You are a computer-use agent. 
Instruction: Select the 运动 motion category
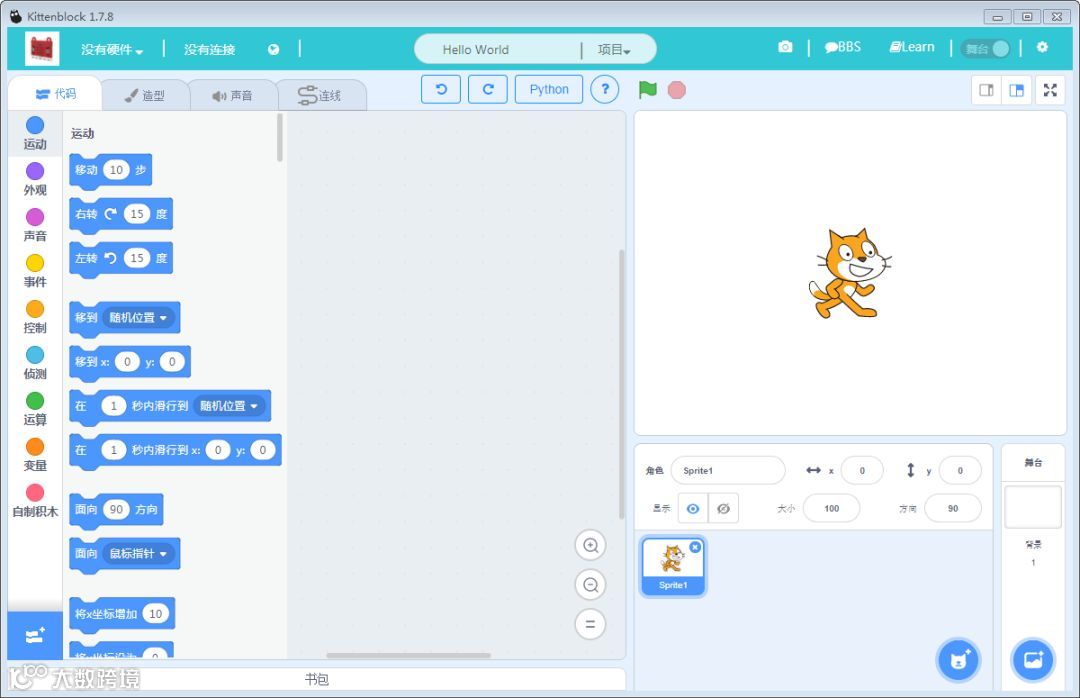[x=35, y=134]
